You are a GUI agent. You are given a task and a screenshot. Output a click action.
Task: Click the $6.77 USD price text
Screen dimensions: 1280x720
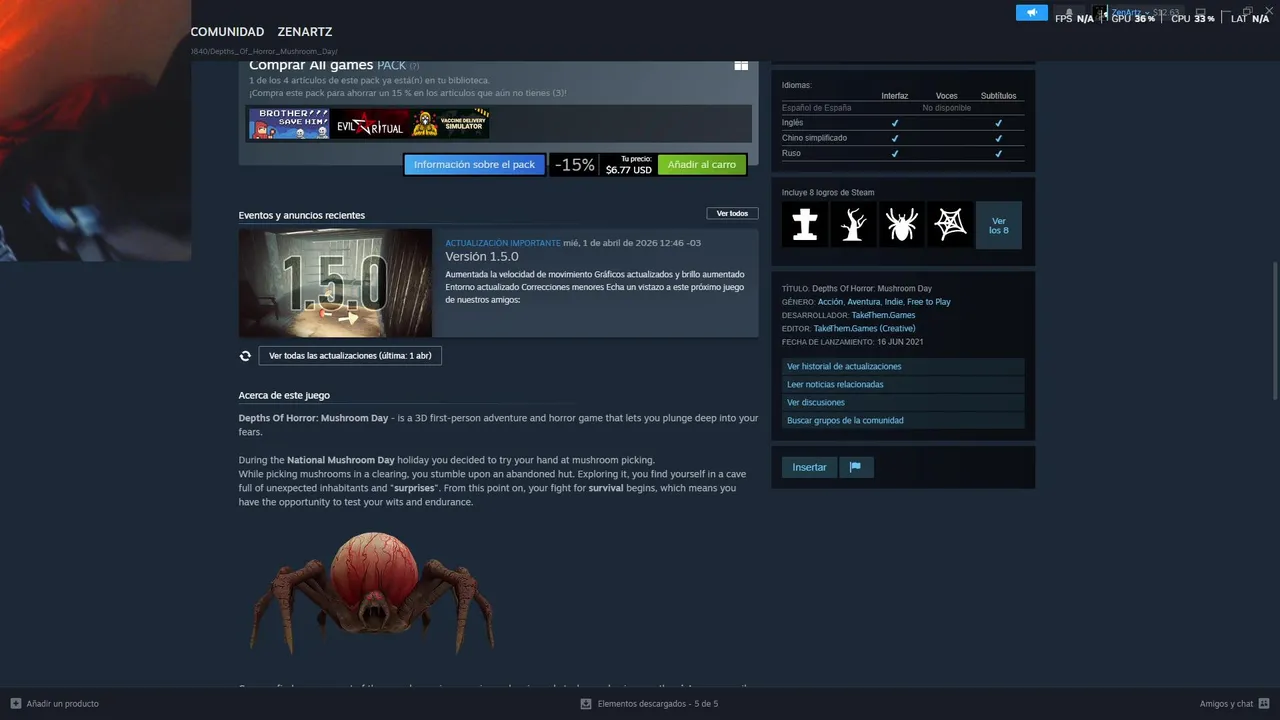(629, 170)
